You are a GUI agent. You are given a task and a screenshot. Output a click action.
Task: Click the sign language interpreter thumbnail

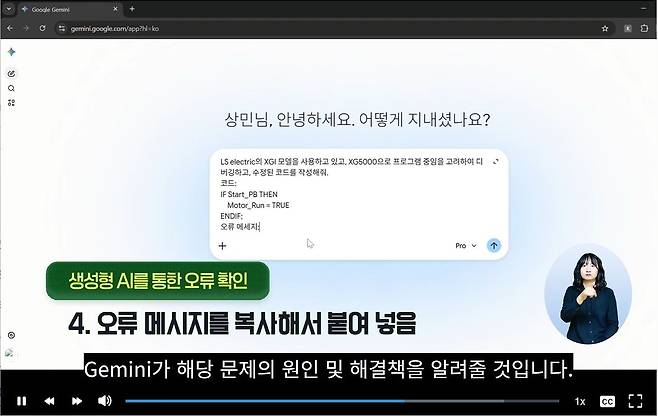click(588, 294)
